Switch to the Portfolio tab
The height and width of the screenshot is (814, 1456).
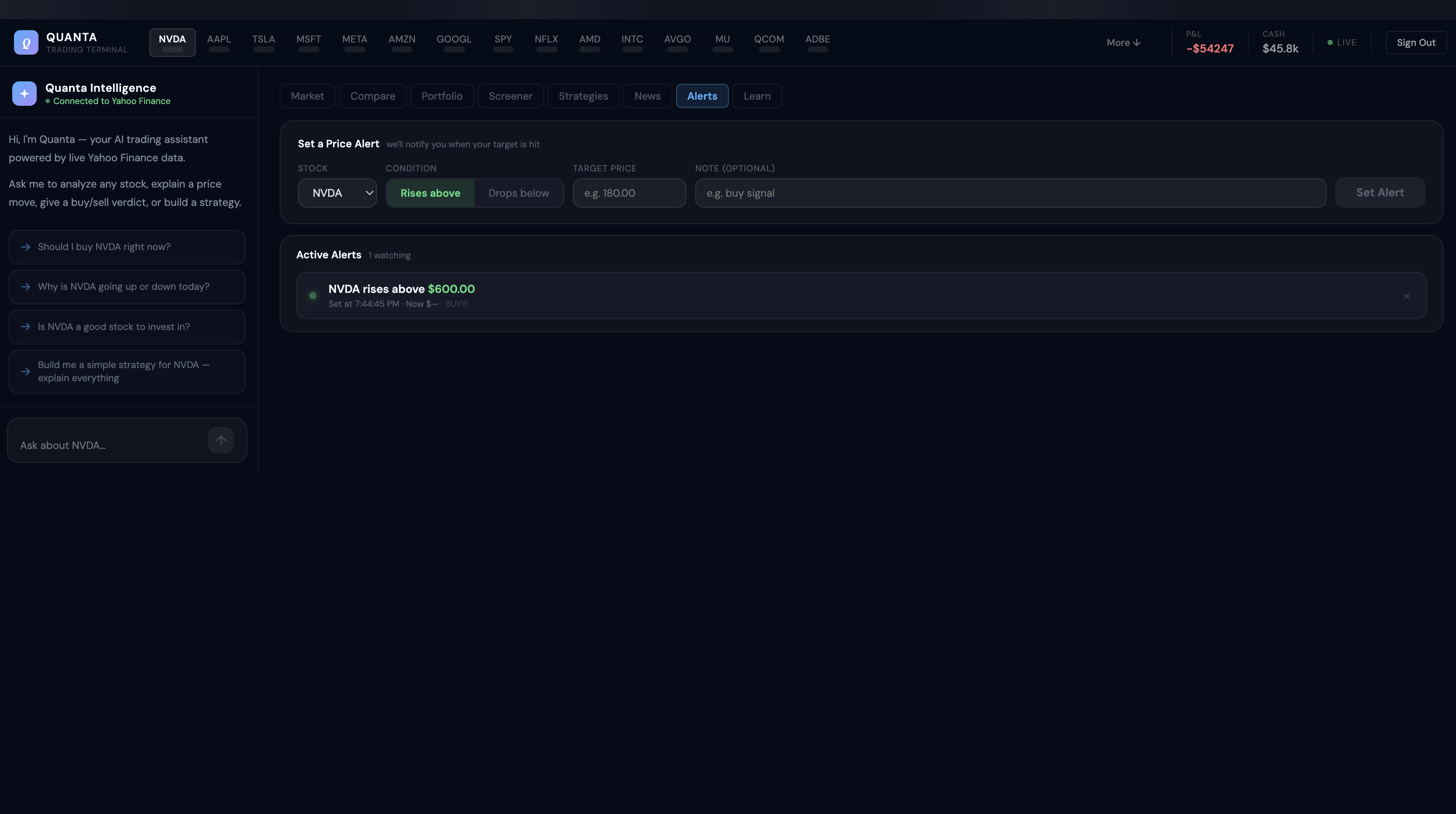pyautogui.click(x=441, y=96)
